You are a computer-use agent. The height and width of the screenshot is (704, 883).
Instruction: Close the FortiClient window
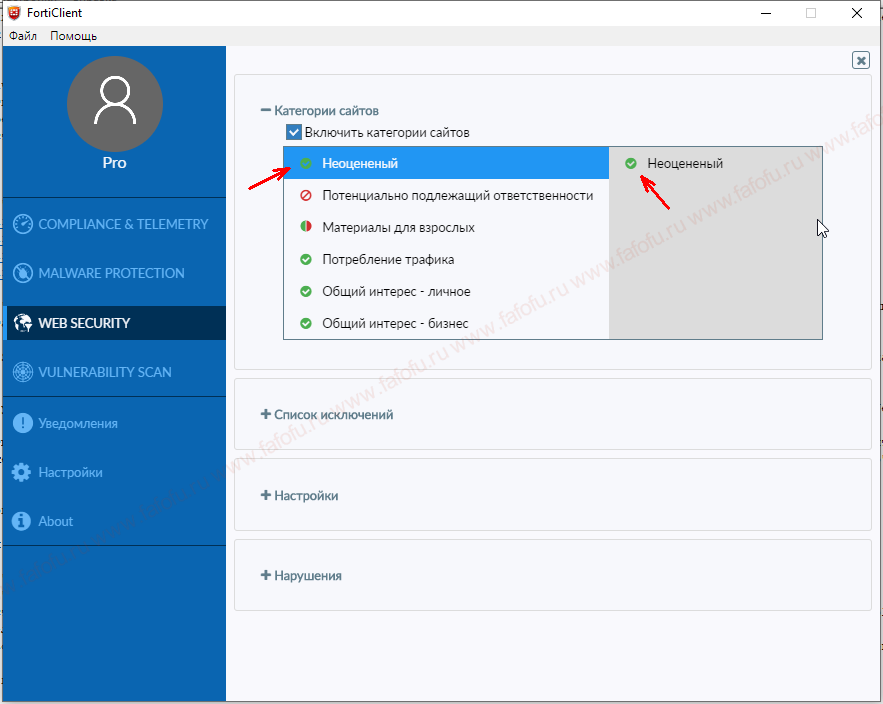click(857, 13)
